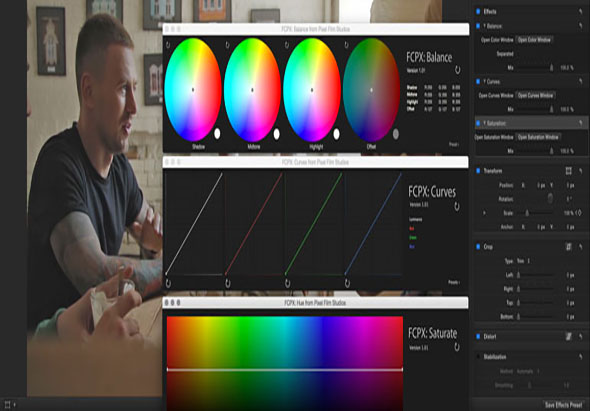The image size is (590, 411).
Task: Collapse the Balance effect disclosure triangle
Action: (485, 26)
